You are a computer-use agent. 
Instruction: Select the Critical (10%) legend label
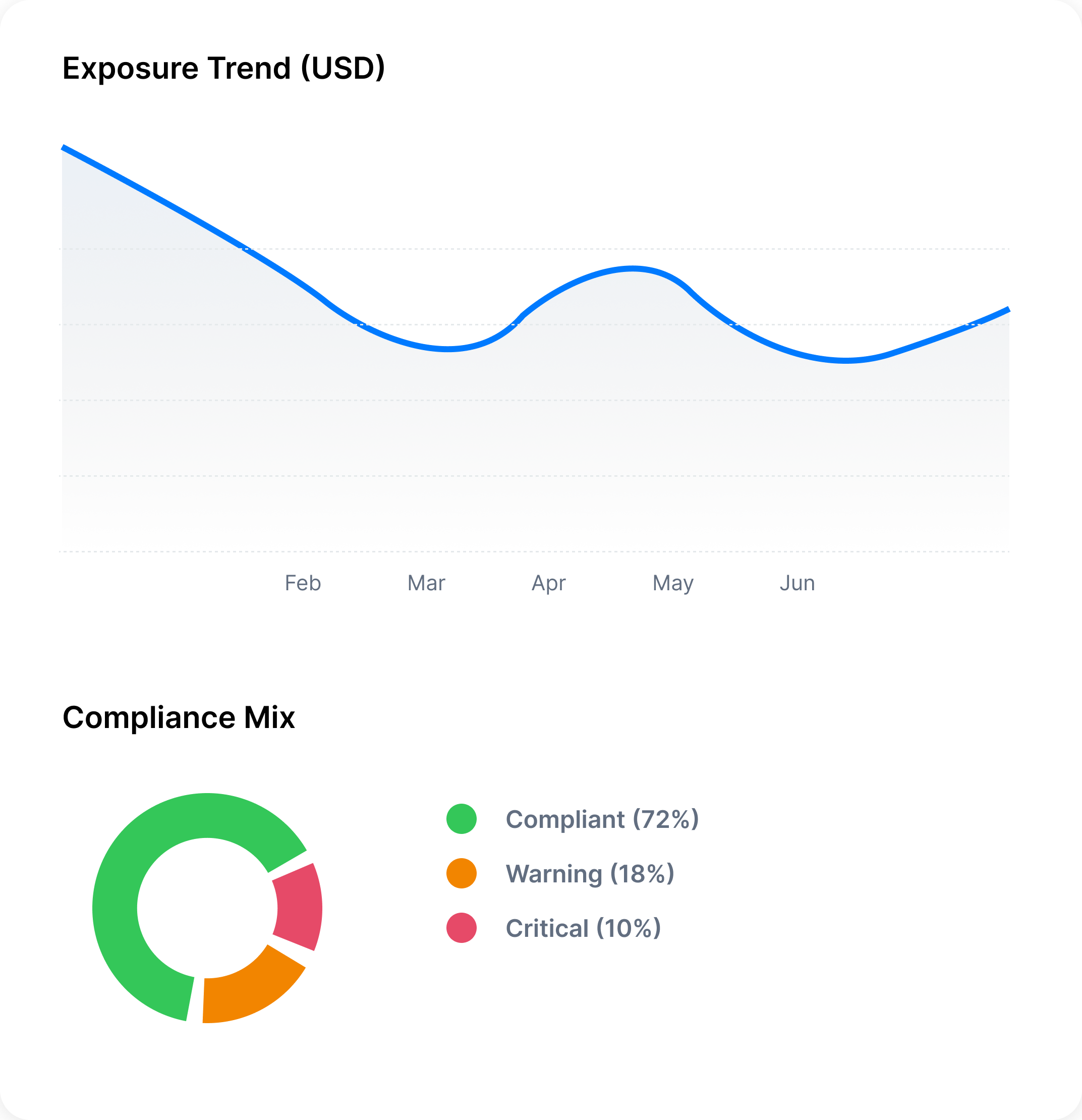[583, 928]
